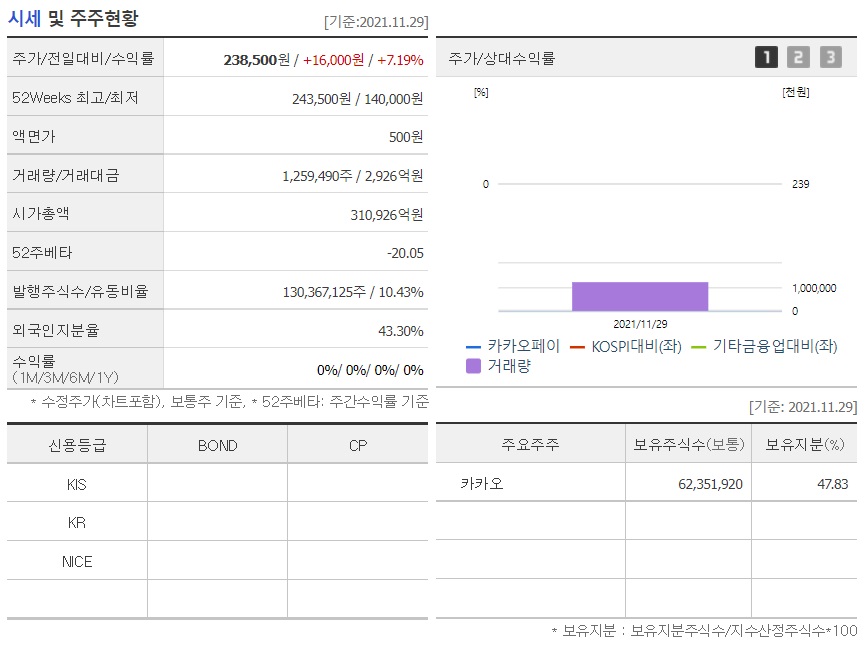This screenshot has height=647, width=865.
Task: Click the 500원 par value
Action: [x=406, y=137]
